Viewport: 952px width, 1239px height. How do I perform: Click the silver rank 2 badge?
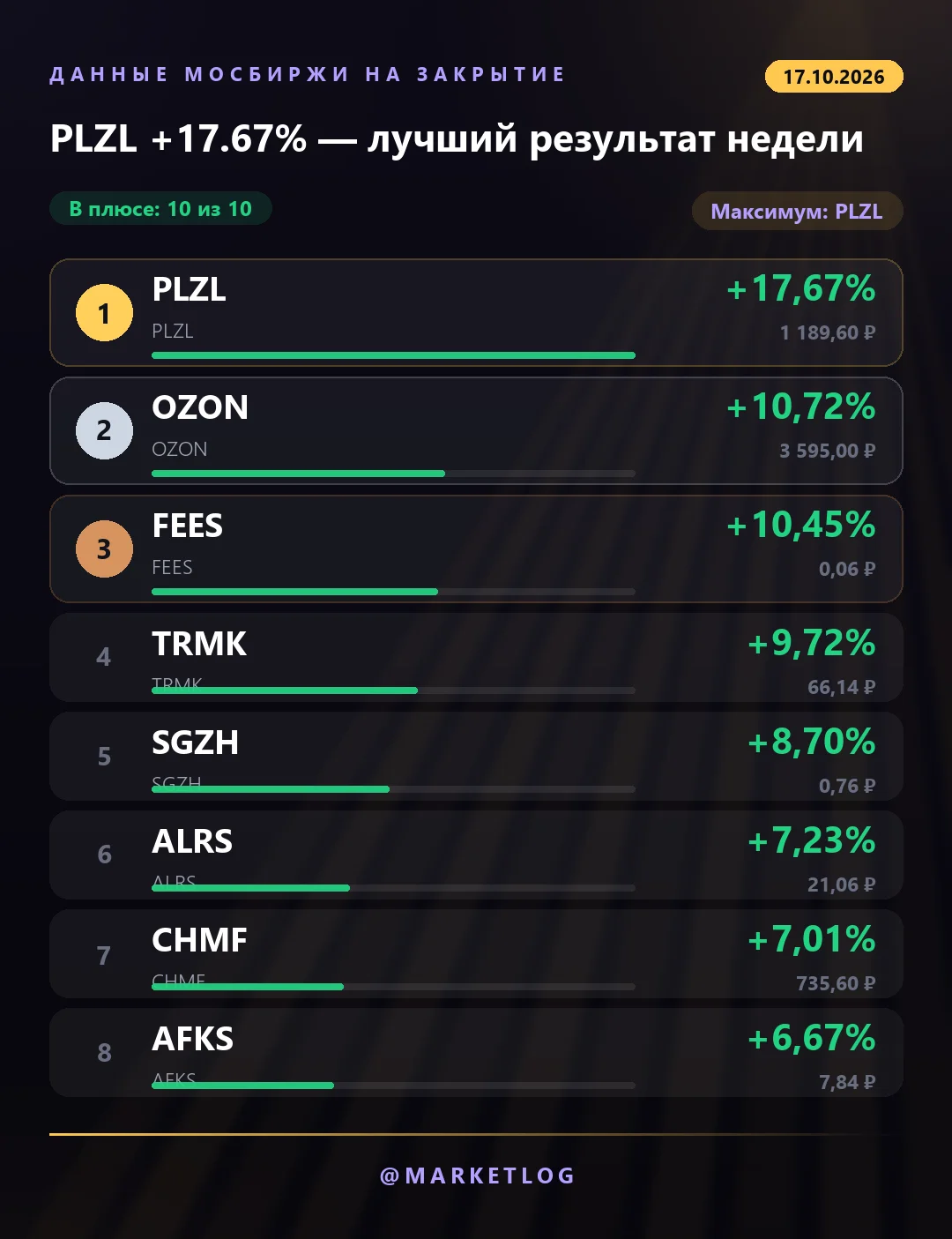pos(104,431)
